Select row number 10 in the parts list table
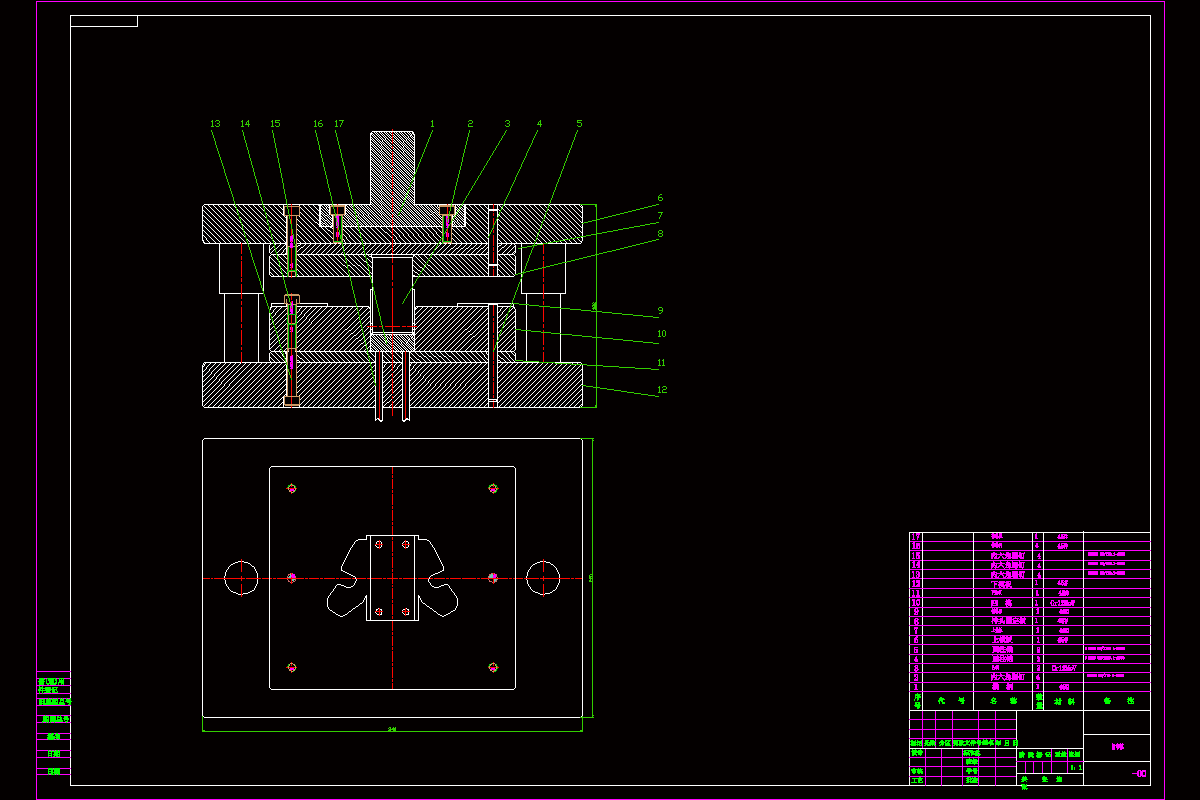Viewport: 1200px width, 800px height. (1030, 602)
